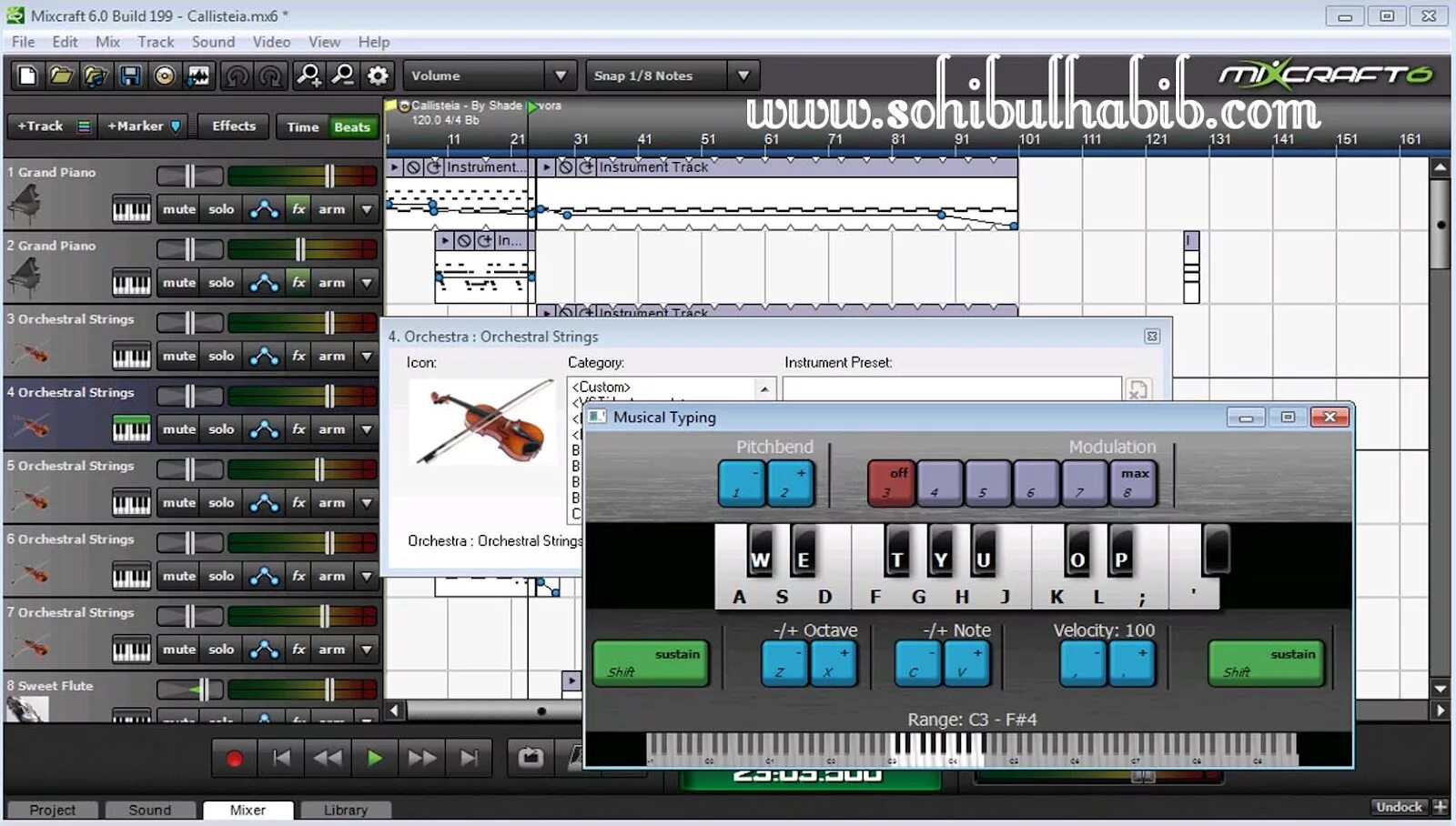Screen dimensions: 1456x826
Task: Mute track 4 Orchestral Strings
Action: pyautogui.click(x=179, y=429)
